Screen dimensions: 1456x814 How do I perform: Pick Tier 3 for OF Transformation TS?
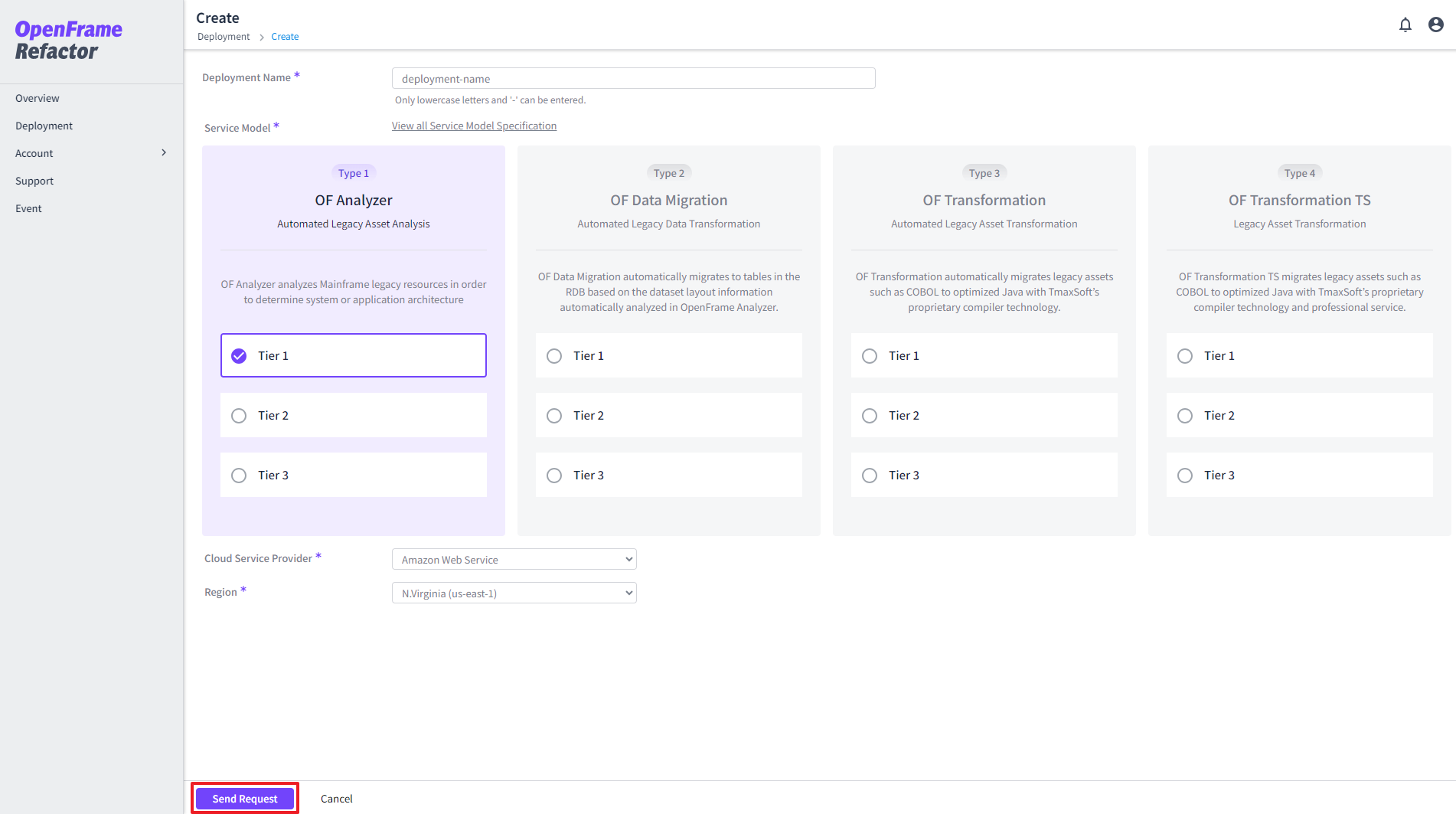[x=1185, y=476]
